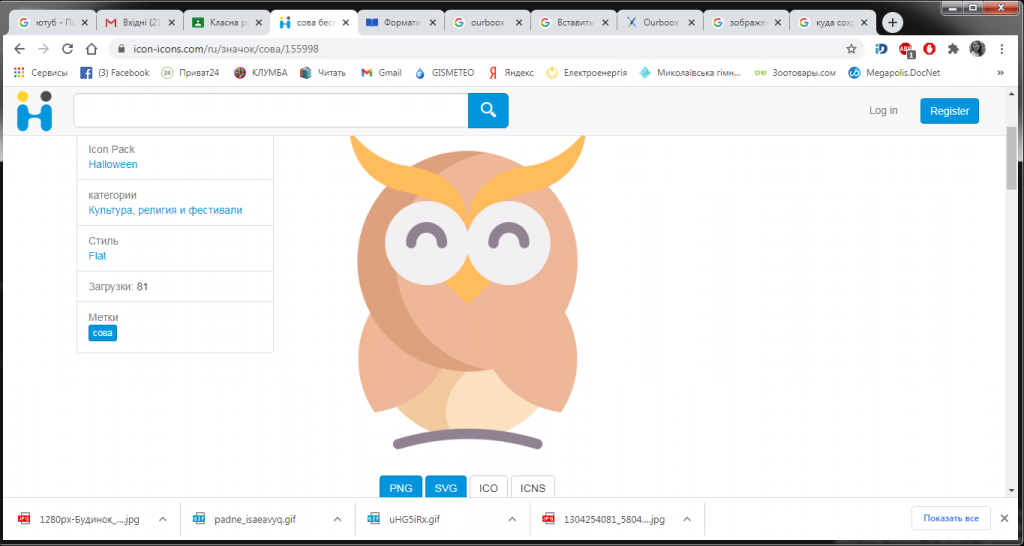Click the owl icon preview image
The height and width of the screenshot is (546, 1024).
[x=468, y=294]
